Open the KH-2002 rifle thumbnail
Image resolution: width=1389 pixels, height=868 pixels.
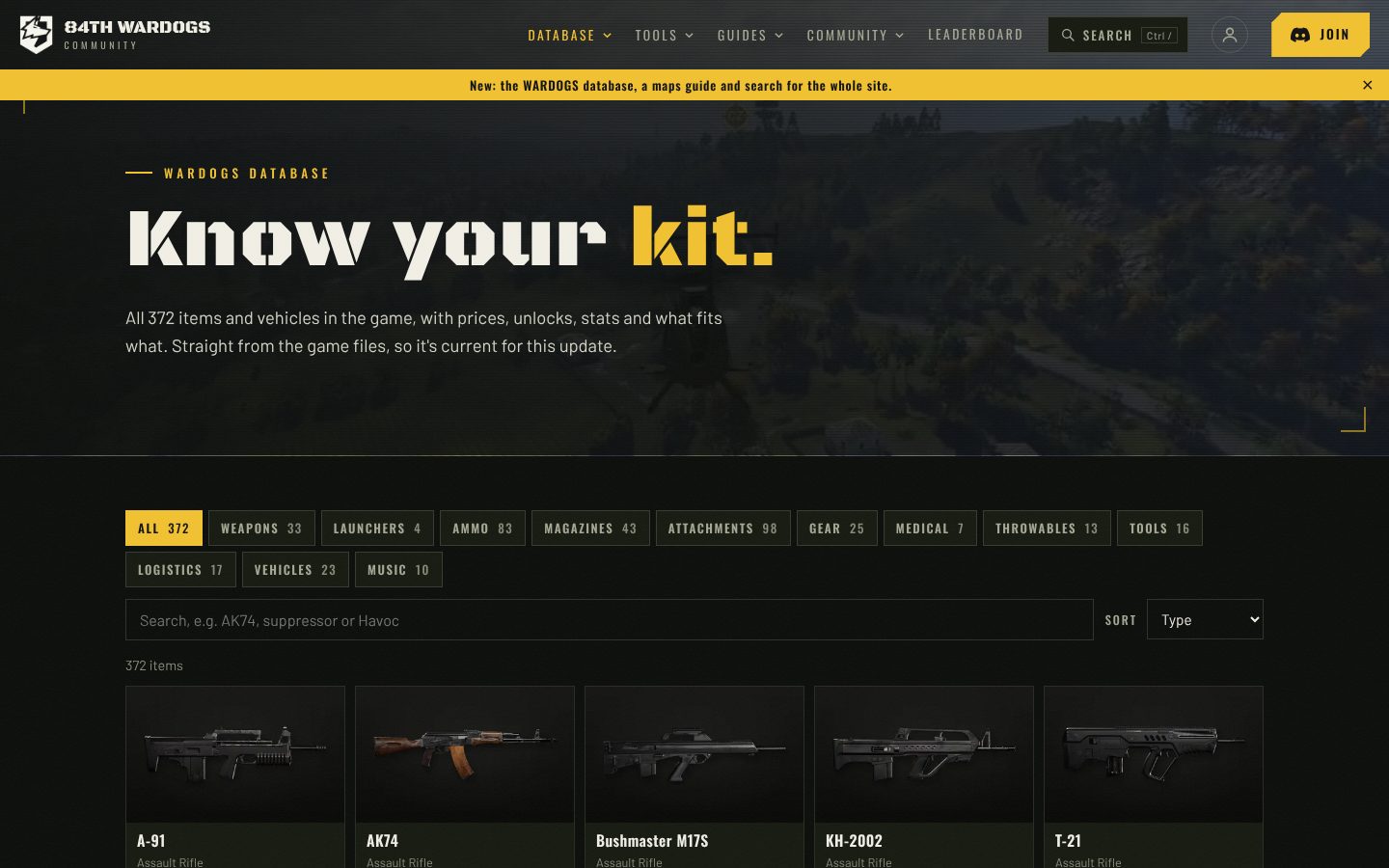click(x=924, y=754)
